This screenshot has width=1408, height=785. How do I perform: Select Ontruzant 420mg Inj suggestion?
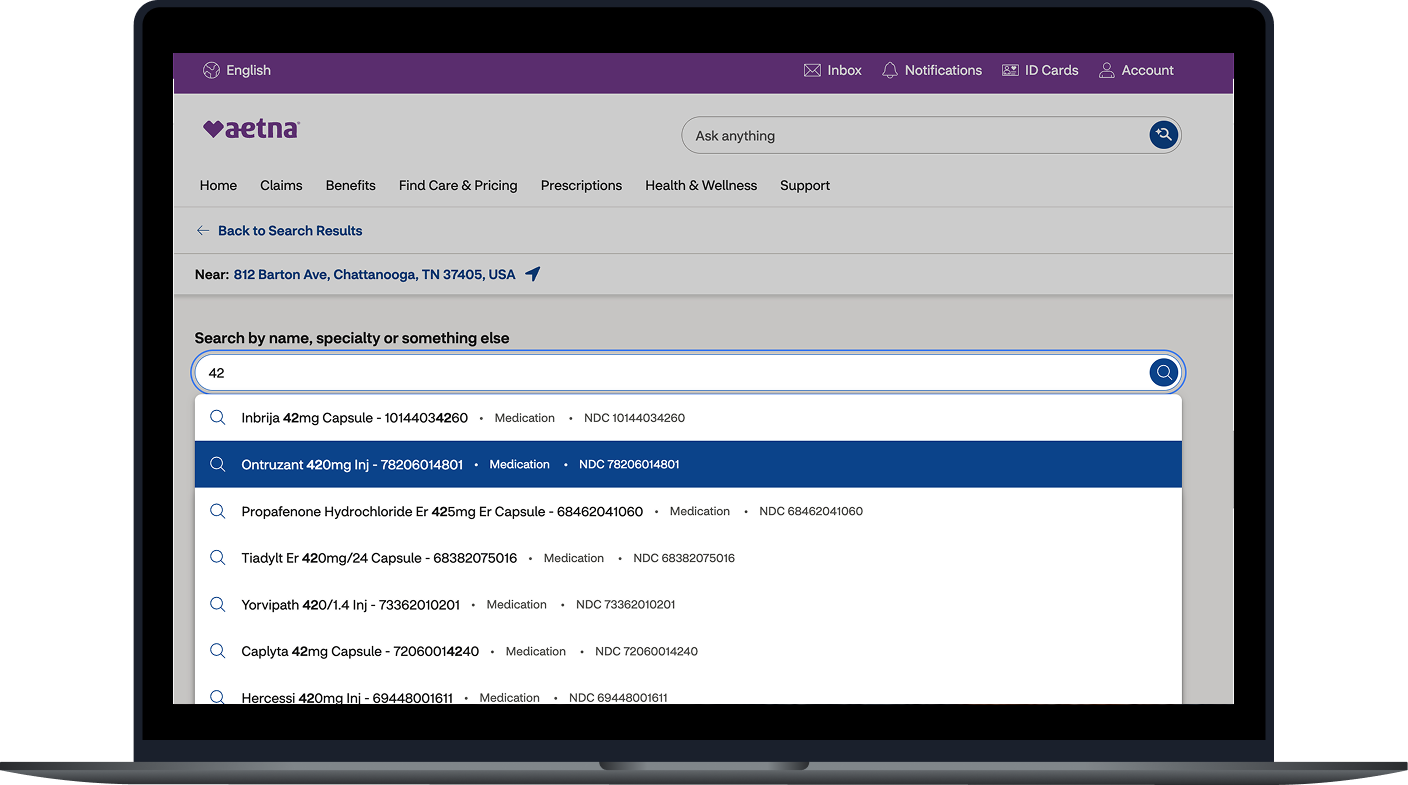(688, 464)
